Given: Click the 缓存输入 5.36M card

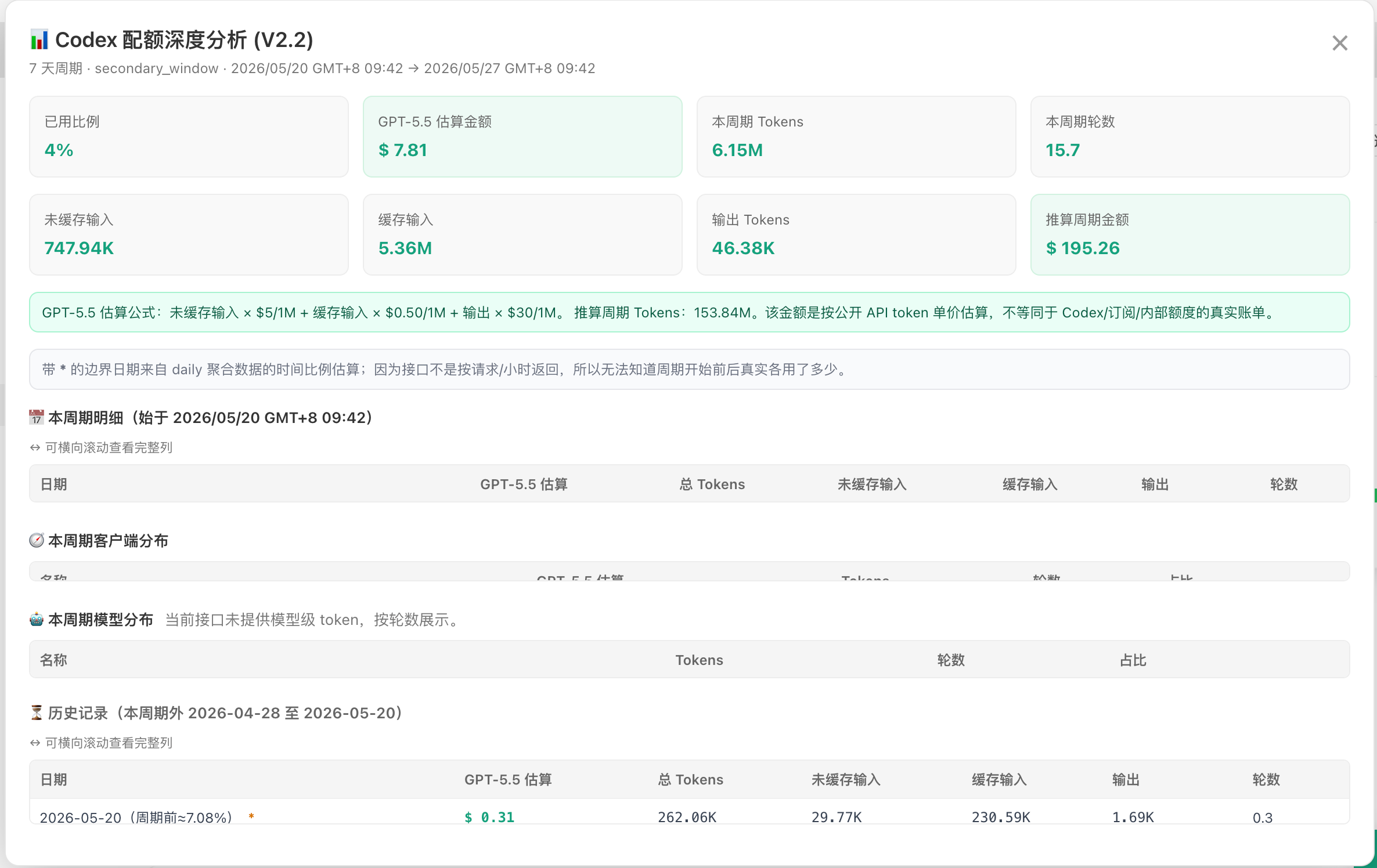Looking at the screenshot, I should pyautogui.click(x=522, y=234).
